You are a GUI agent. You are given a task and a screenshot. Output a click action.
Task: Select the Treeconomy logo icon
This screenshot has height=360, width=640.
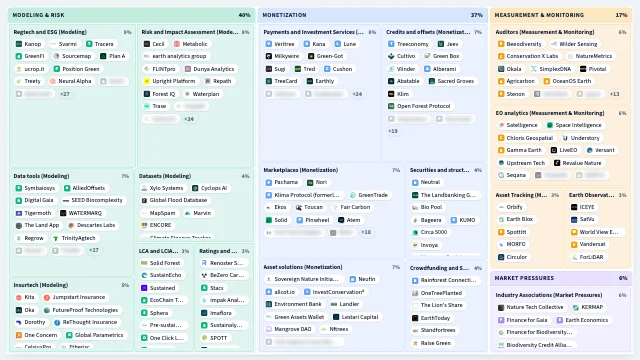[x=391, y=44]
